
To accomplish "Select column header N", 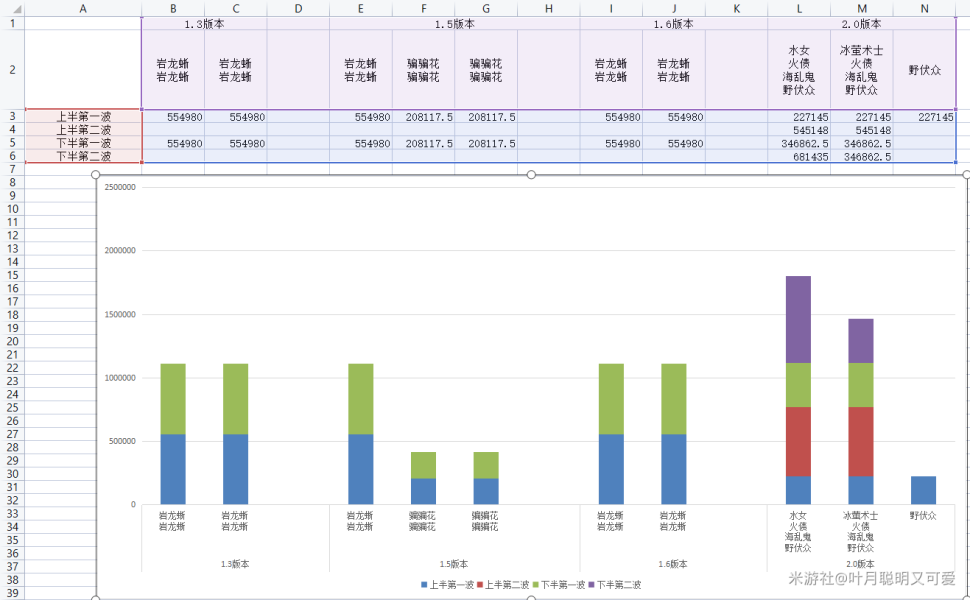I will (x=924, y=8).
